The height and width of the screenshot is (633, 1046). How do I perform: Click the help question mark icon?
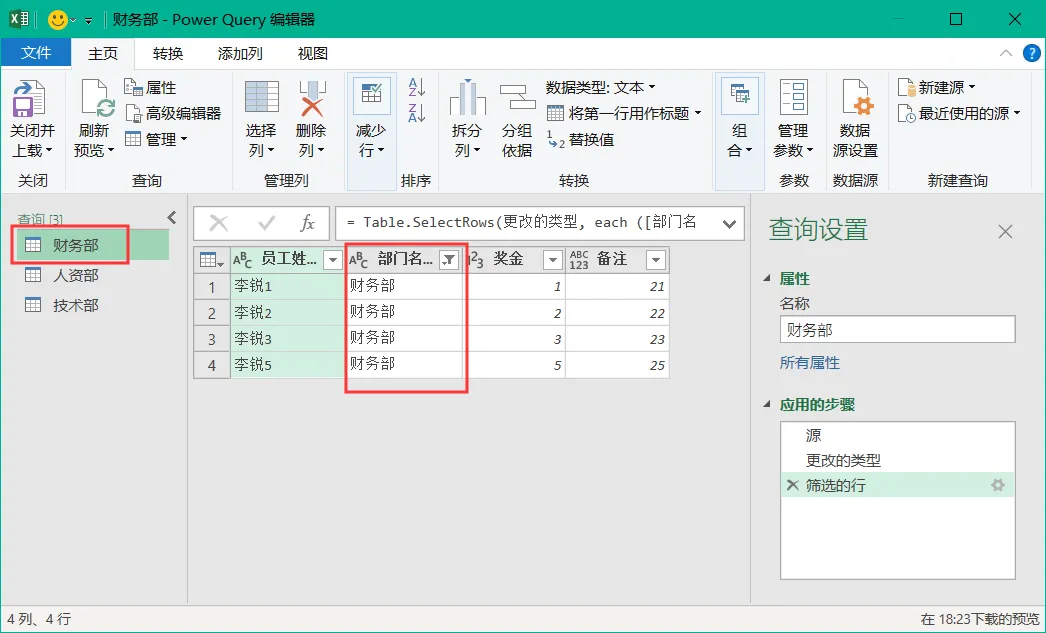coord(1031,53)
